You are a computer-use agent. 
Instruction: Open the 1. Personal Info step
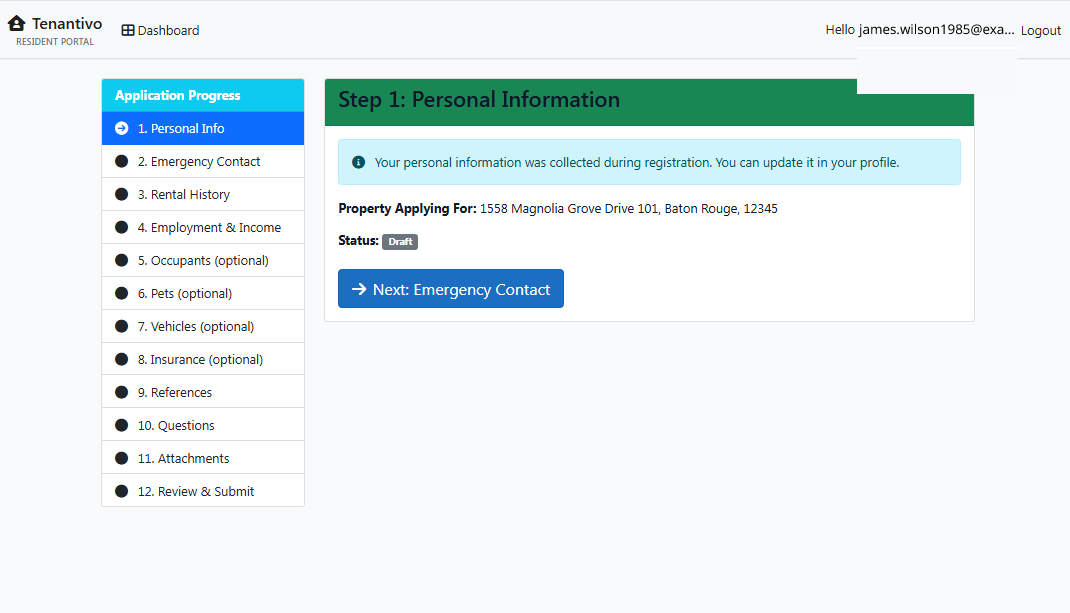203,128
